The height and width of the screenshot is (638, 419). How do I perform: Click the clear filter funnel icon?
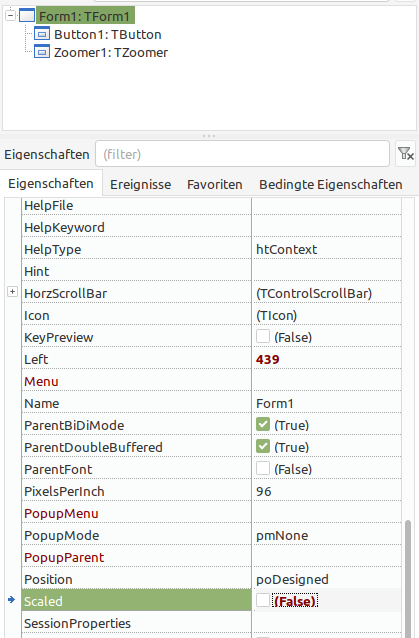pyautogui.click(x=406, y=154)
